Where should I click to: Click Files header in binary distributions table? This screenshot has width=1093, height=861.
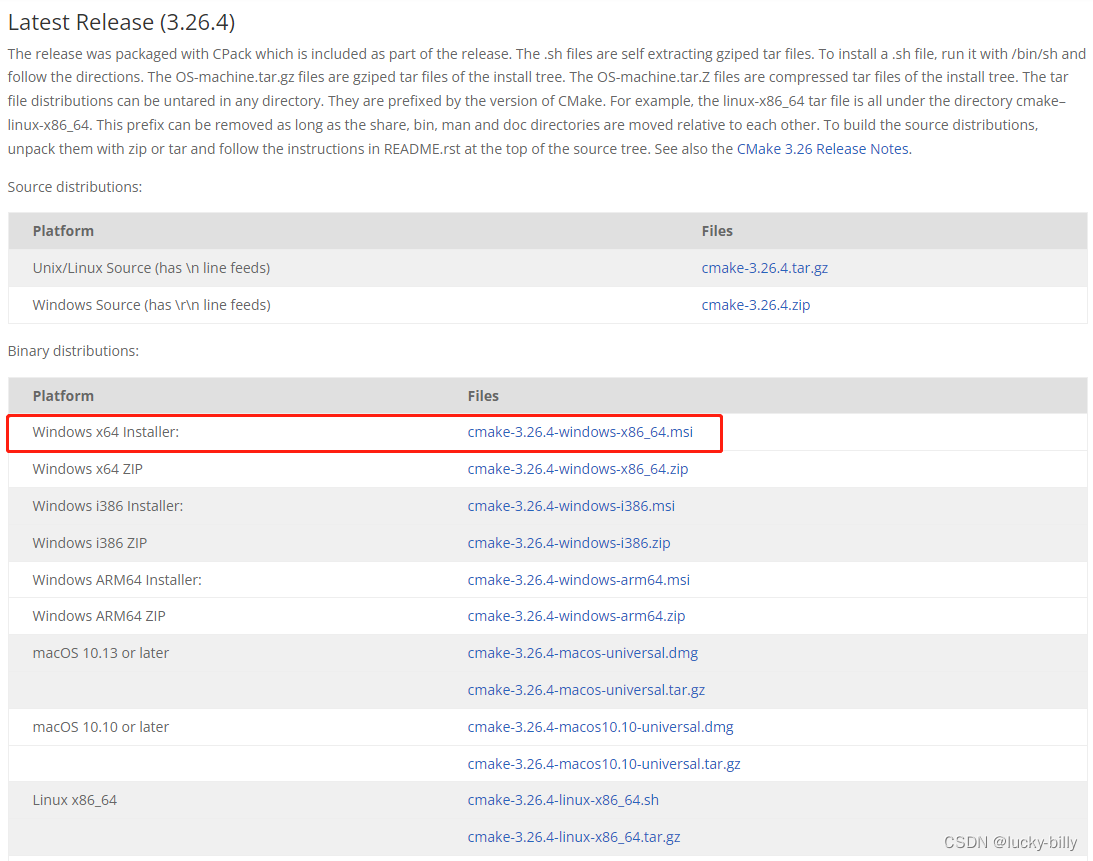pos(483,396)
